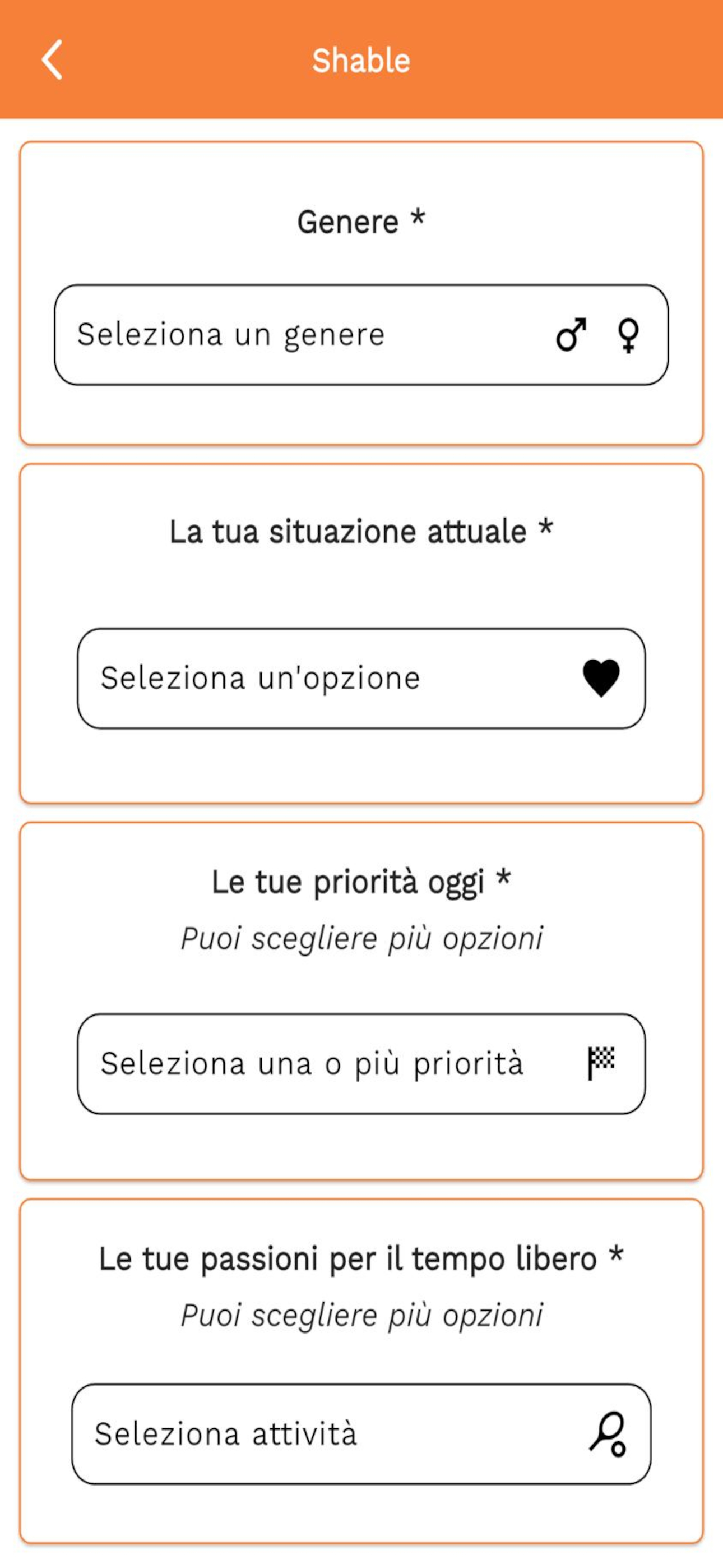Click the Shable header title
The image size is (723, 1568).
pyautogui.click(x=361, y=60)
